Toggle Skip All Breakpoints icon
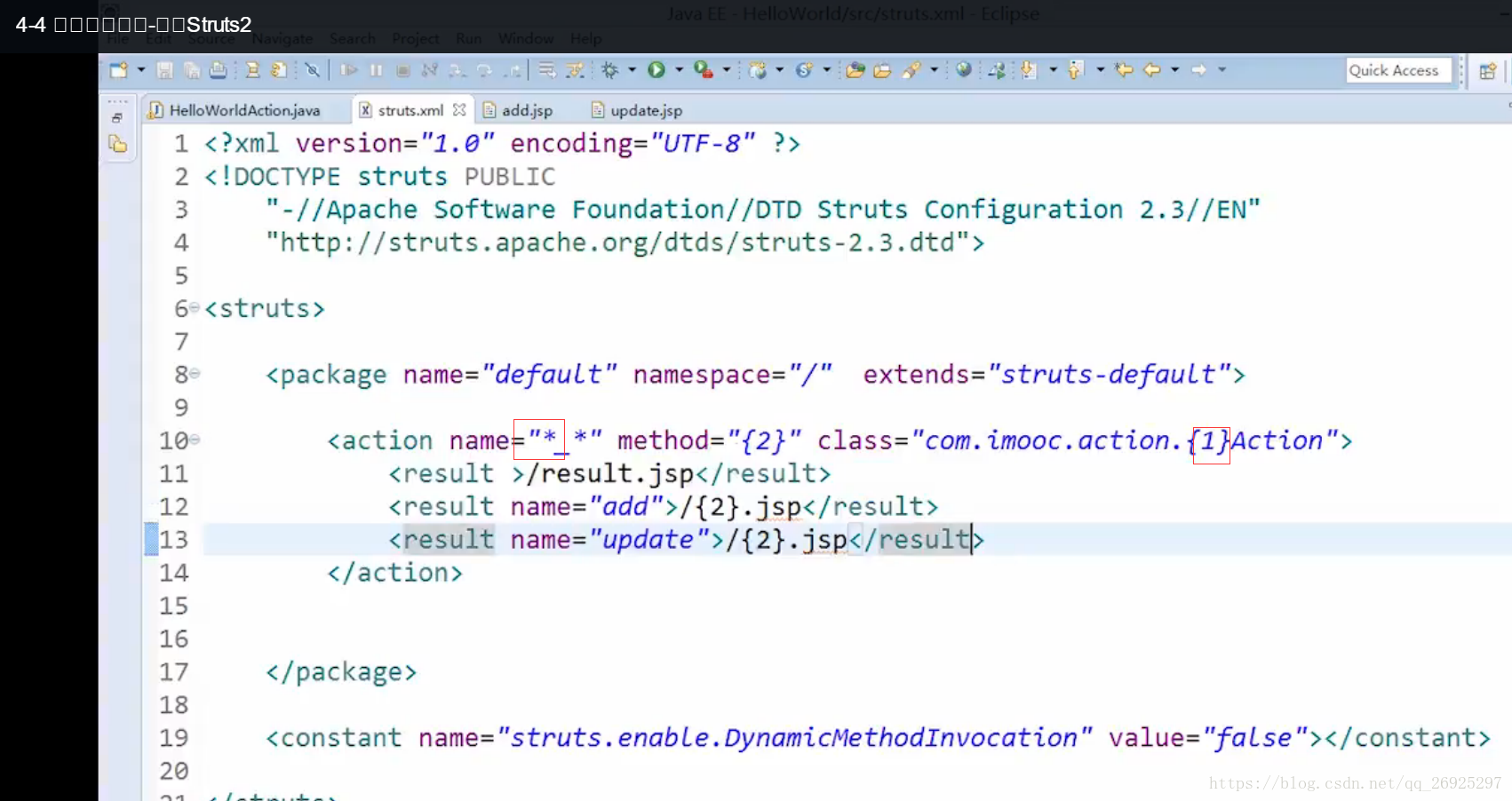This screenshot has height=801, width=1512. tap(312, 70)
